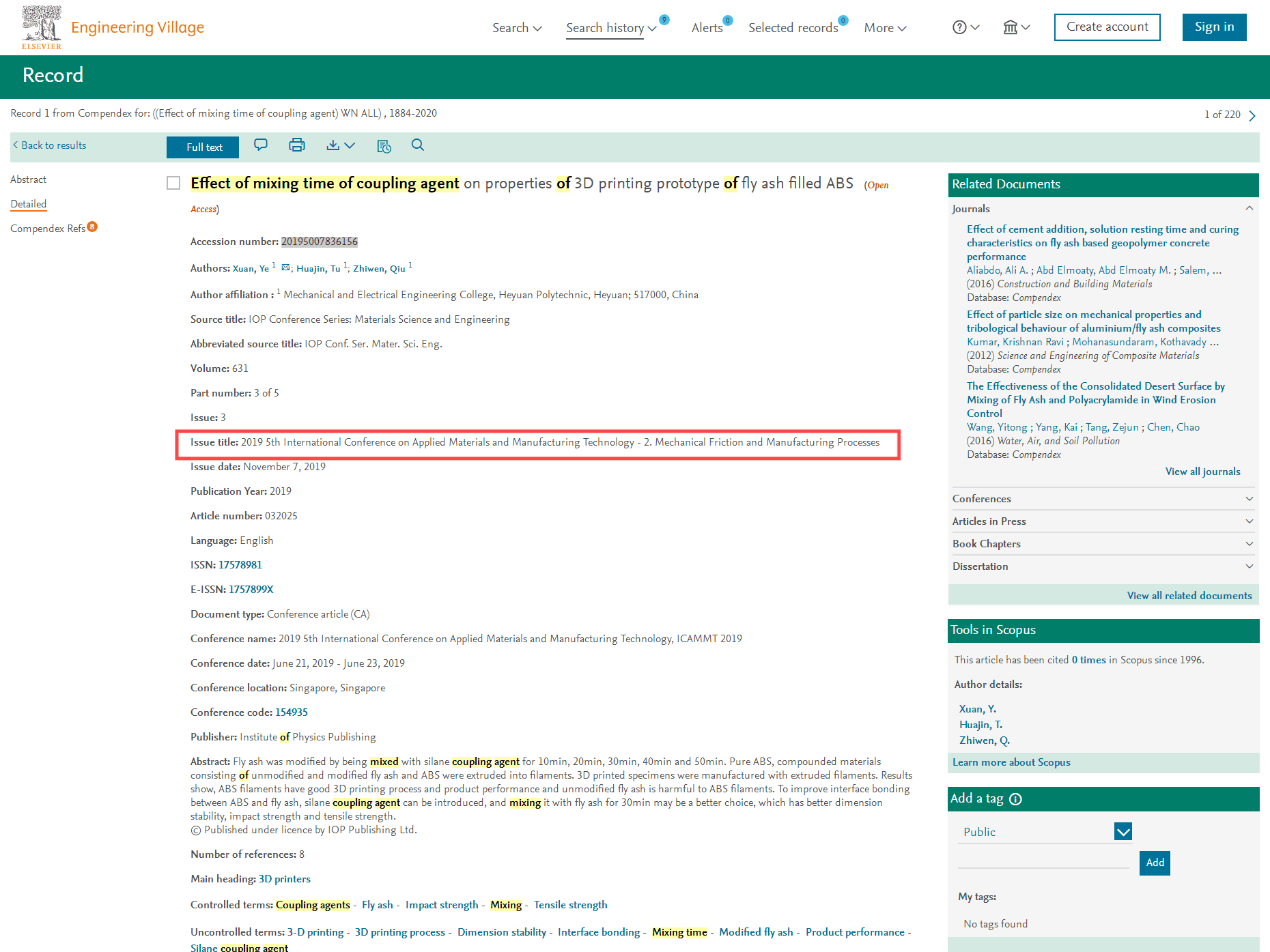Go Back to results

coord(49,145)
